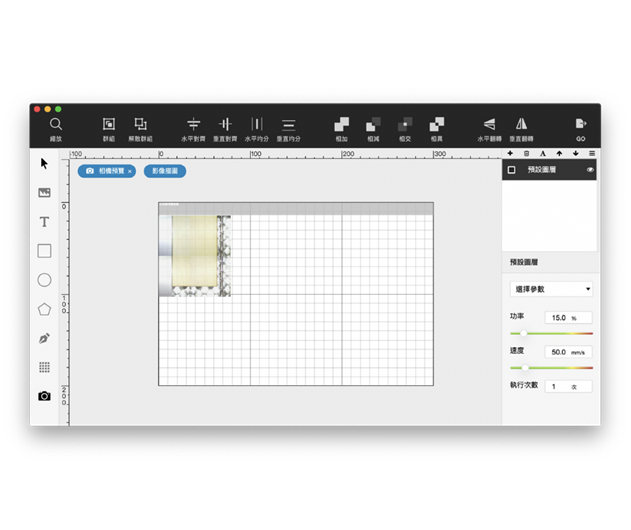Select the Pen tool in left sidebar
This screenshot has height=530, width=631.
coord(44,339)
